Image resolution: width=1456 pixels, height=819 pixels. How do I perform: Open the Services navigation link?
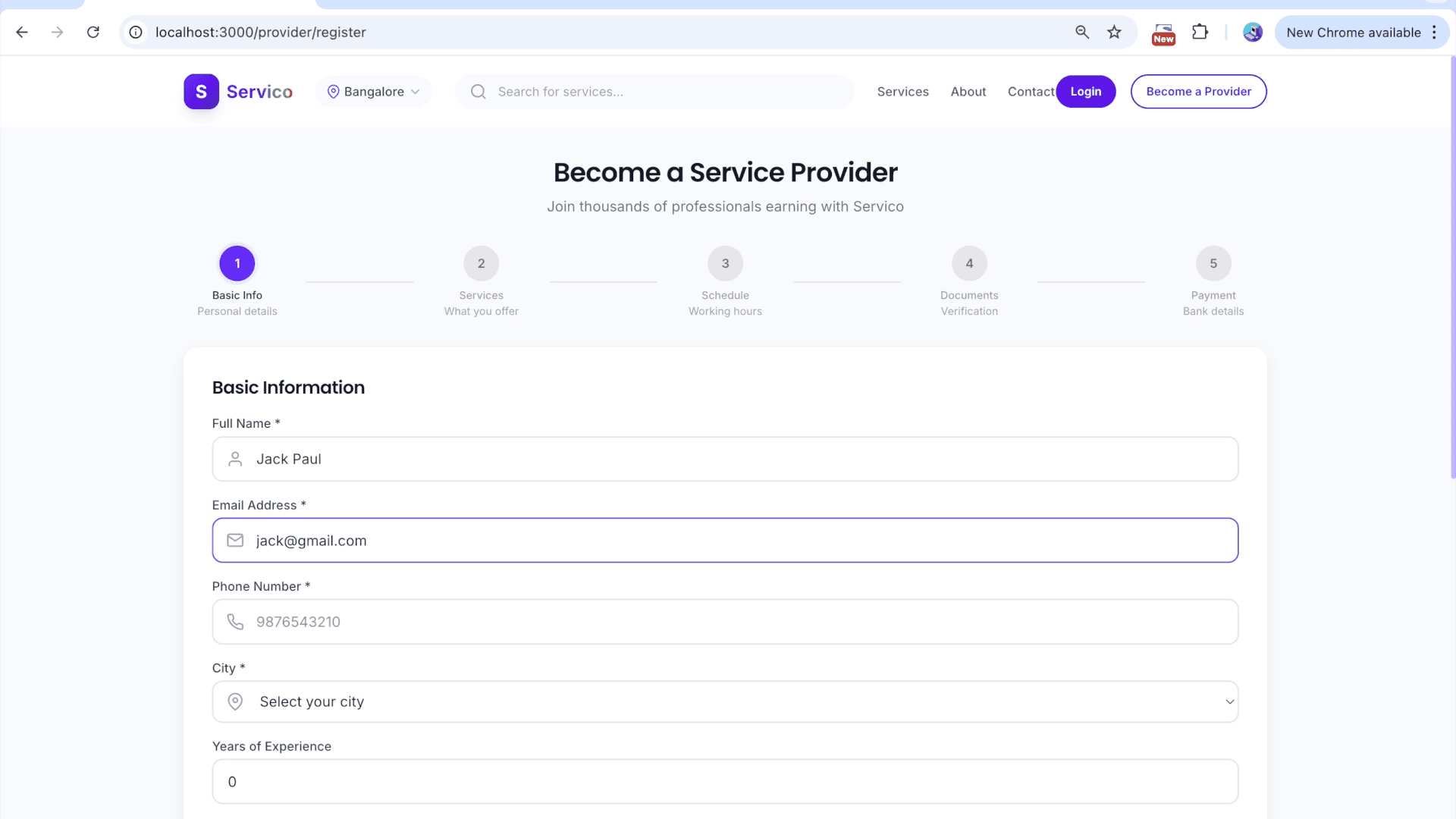(902, 92)
